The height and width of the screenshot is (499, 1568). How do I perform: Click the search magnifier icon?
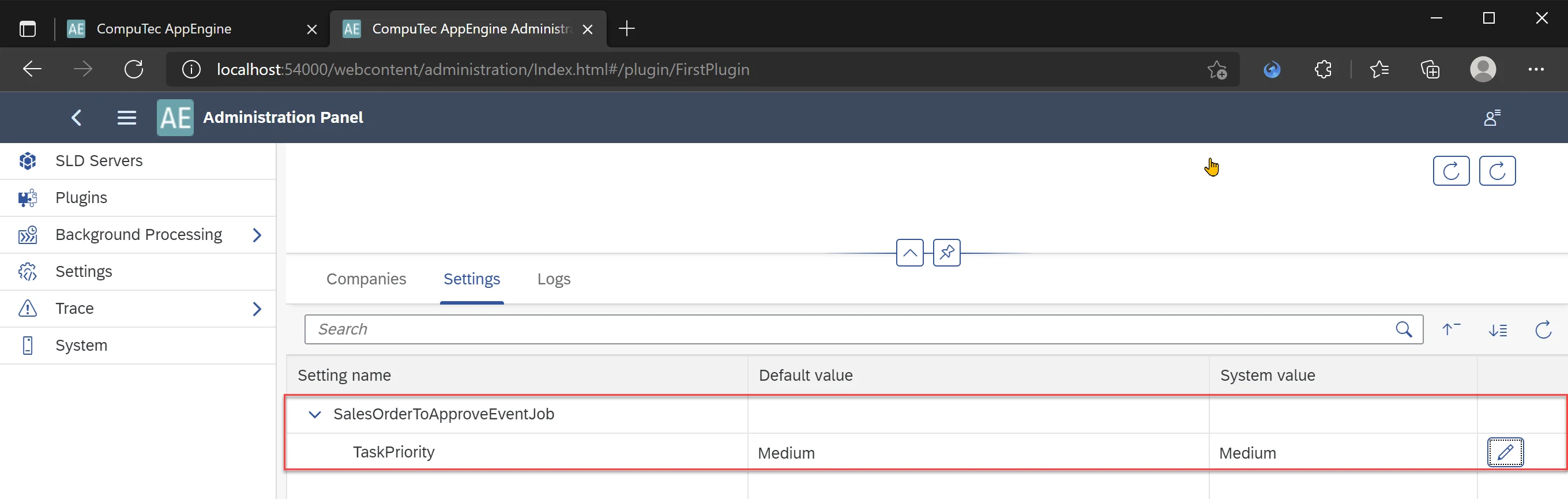1404,329
